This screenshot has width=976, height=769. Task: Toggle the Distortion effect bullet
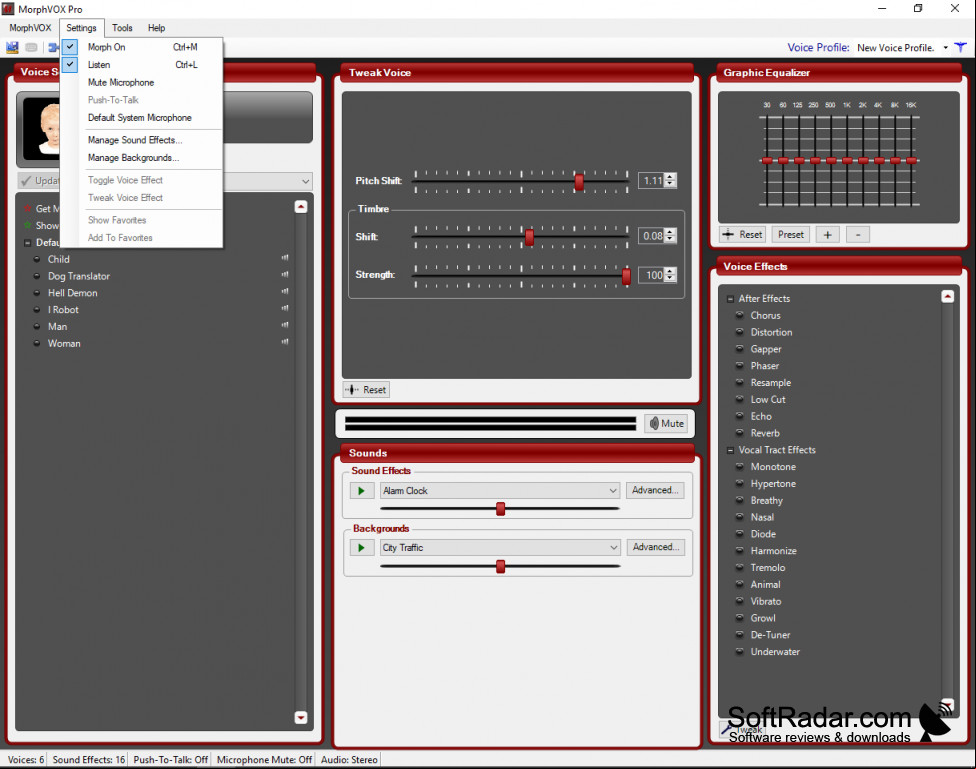tap(739, 331)
